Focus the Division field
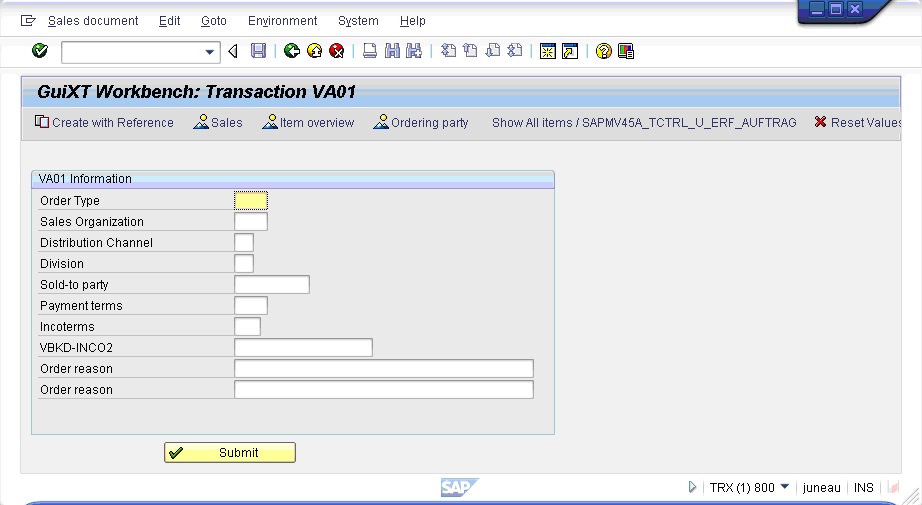This screenshot has width=922, height=505. coord(244,263)
